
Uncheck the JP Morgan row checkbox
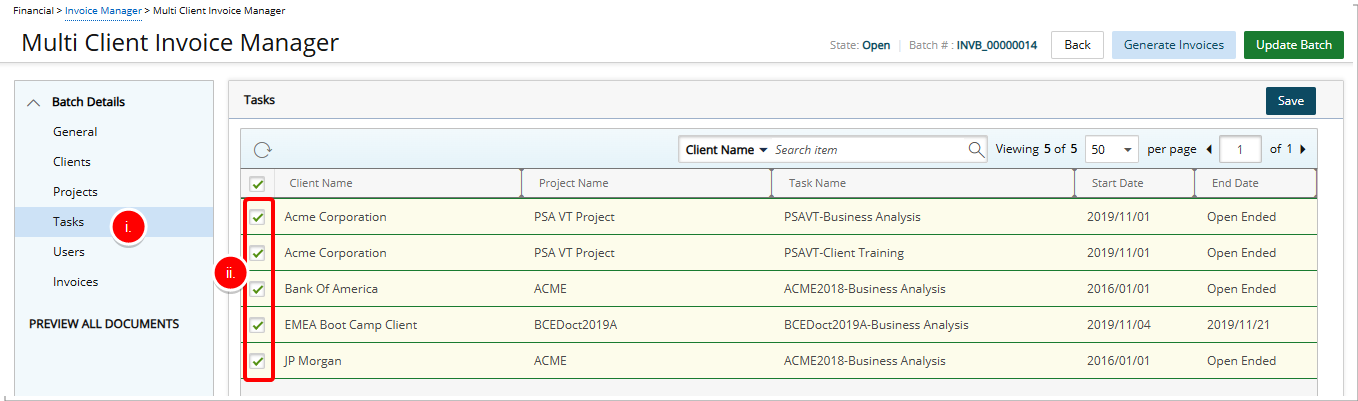point(258,361)
